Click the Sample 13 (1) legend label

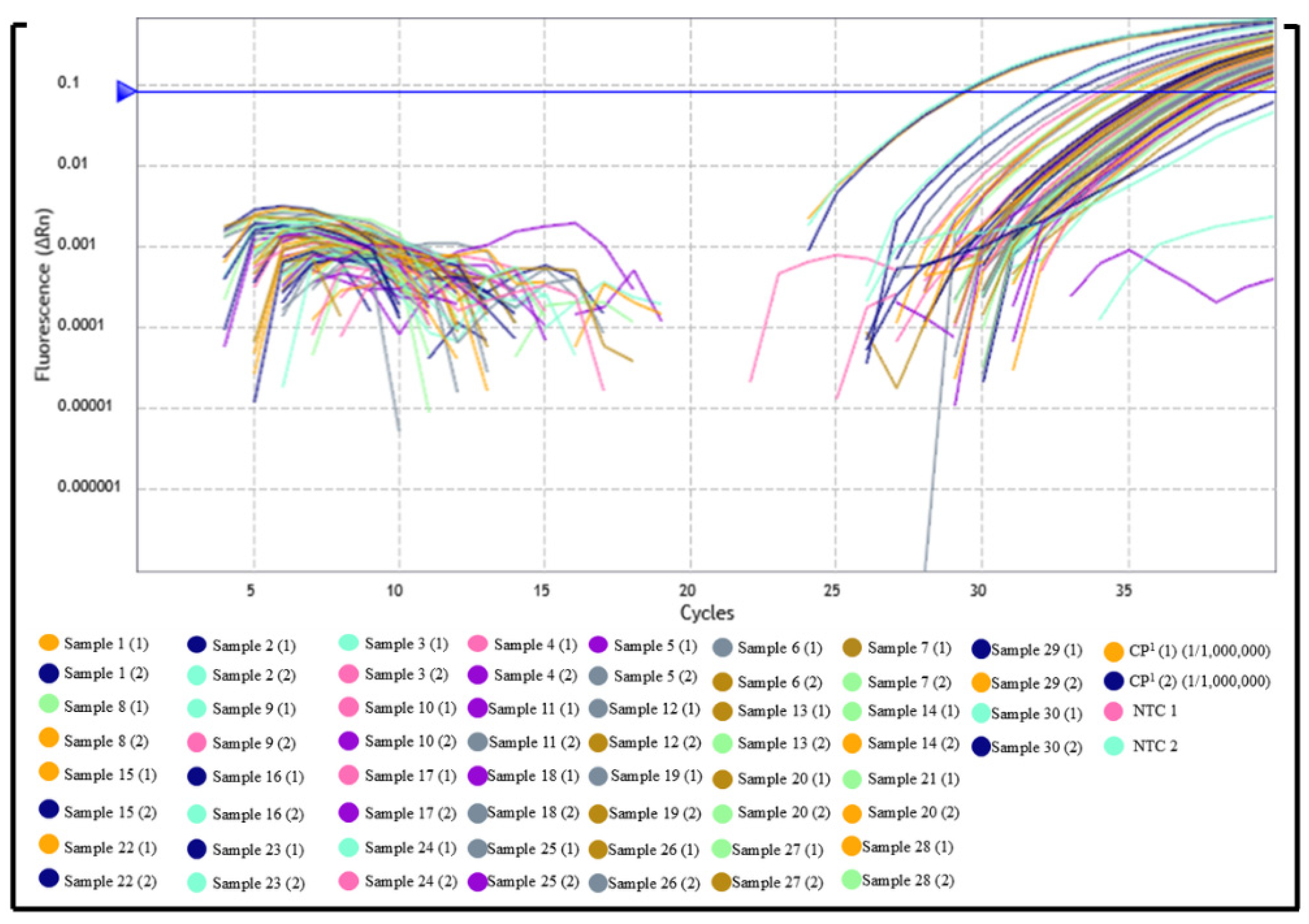point(784,712)
